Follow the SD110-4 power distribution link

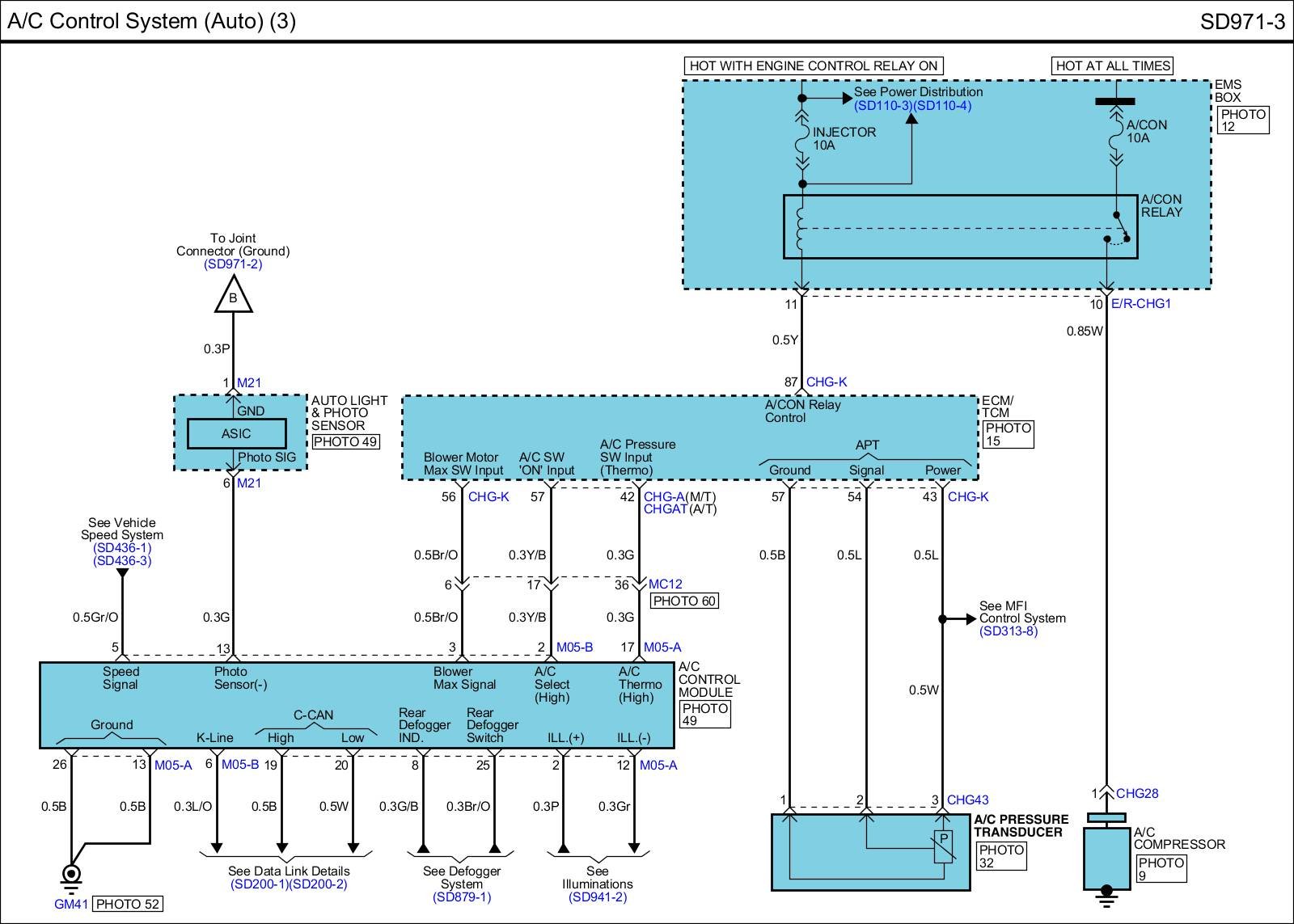943,106
